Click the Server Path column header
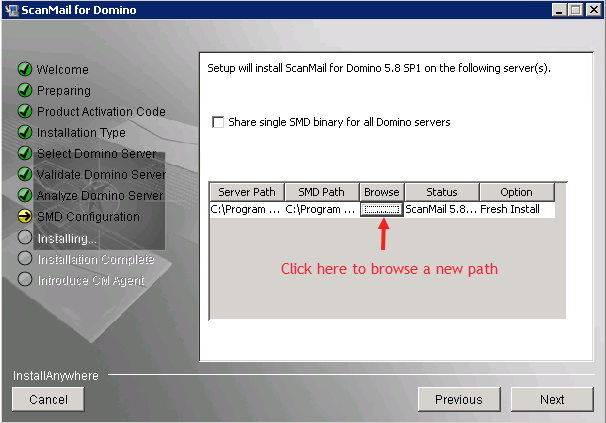 tap(247, 192)
